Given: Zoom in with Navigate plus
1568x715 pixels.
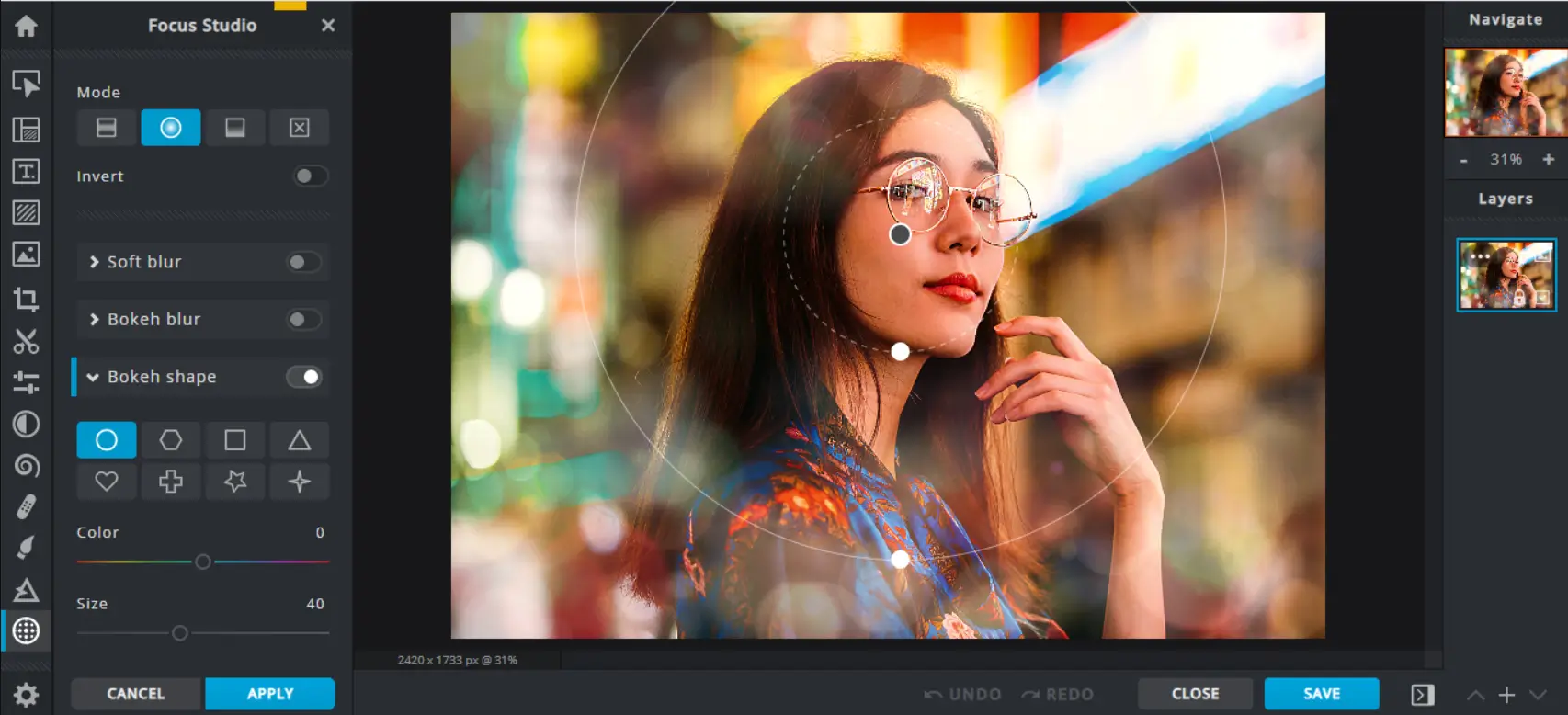Looking at the screenshot, I should pos(1549,160).
